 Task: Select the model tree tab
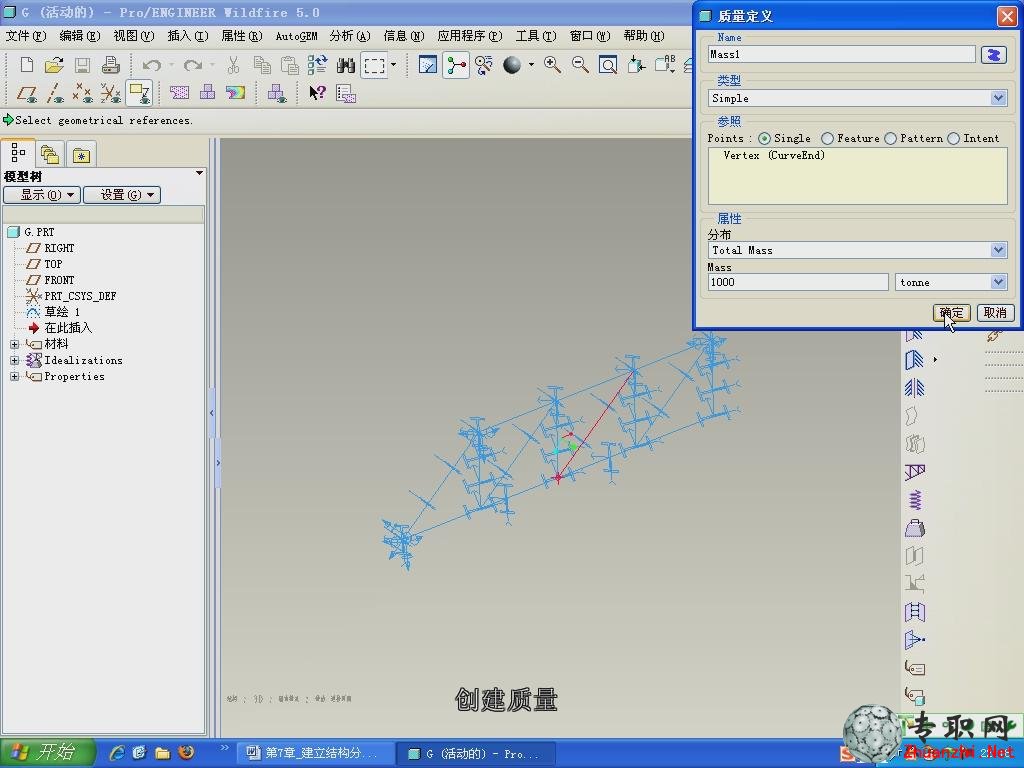coord(18,153)
